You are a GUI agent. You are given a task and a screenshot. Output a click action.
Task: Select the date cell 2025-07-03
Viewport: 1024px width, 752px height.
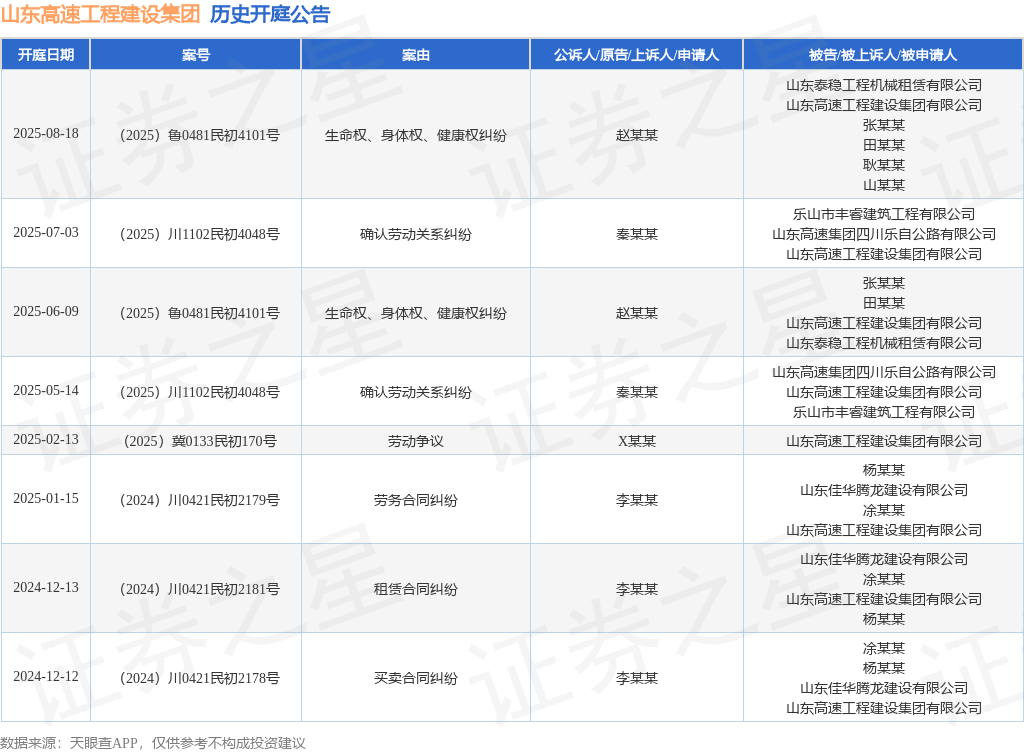[46, 232]
